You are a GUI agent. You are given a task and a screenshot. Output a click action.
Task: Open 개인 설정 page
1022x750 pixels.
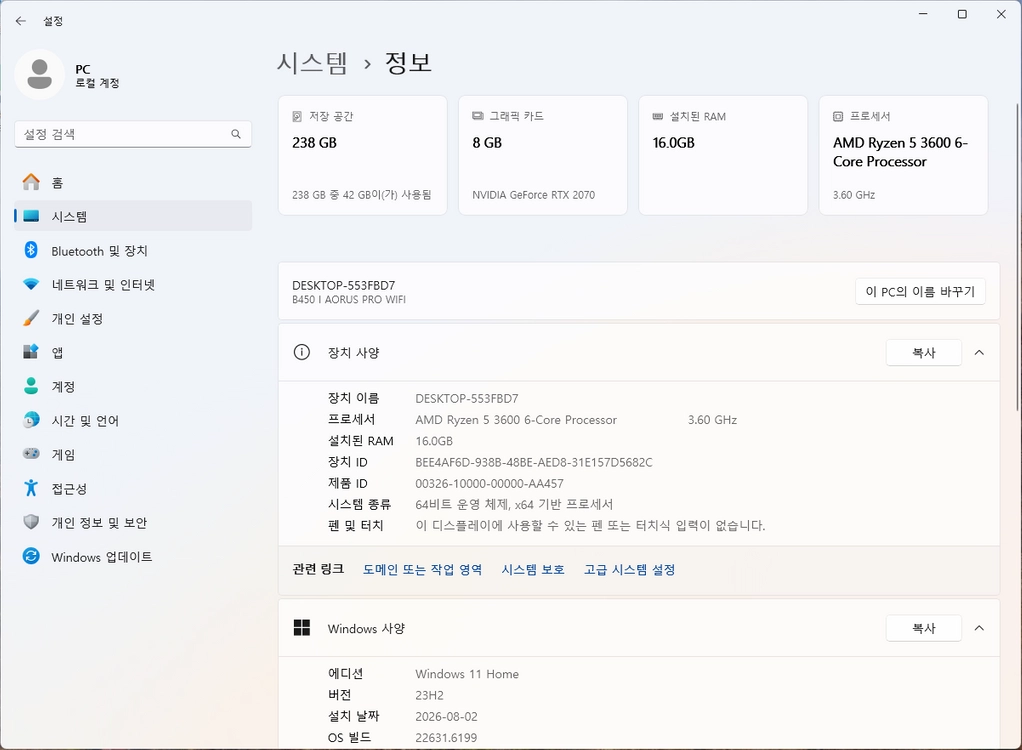coord(133,318)
